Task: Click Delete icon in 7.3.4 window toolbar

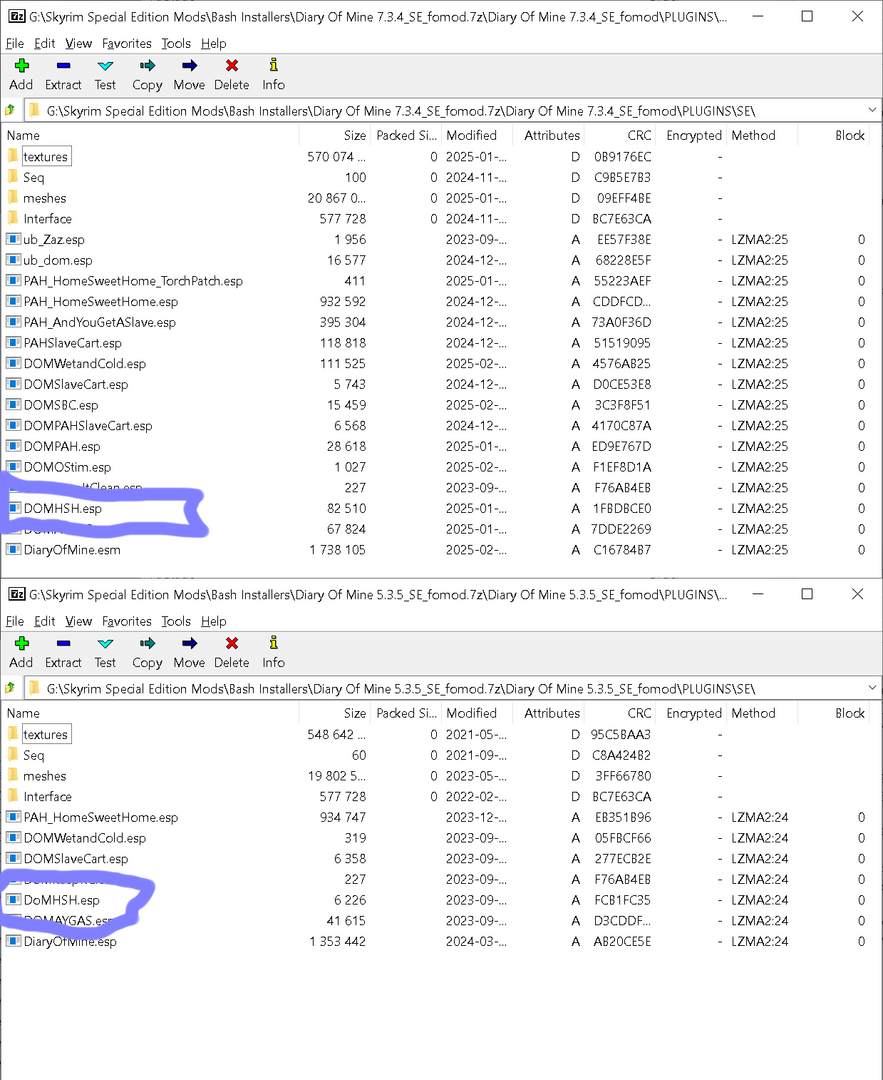Action: (x=232, y=65)
